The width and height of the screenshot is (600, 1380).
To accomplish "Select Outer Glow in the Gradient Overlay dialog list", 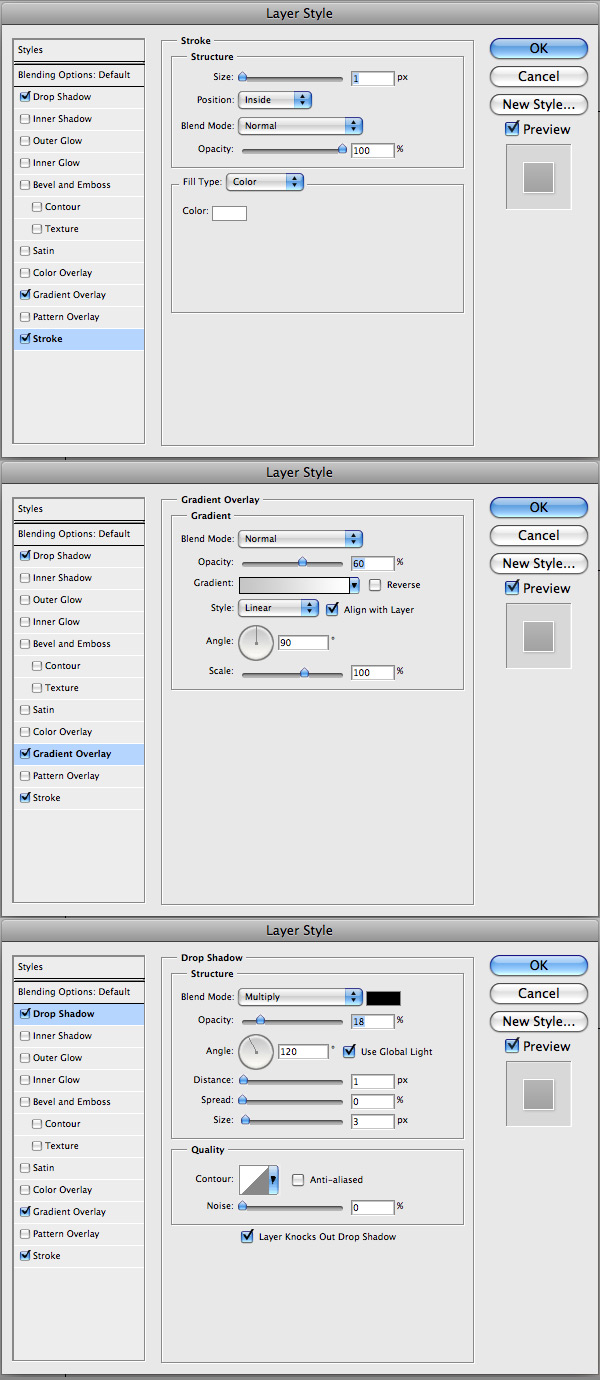I will click(x=79, y=600).
